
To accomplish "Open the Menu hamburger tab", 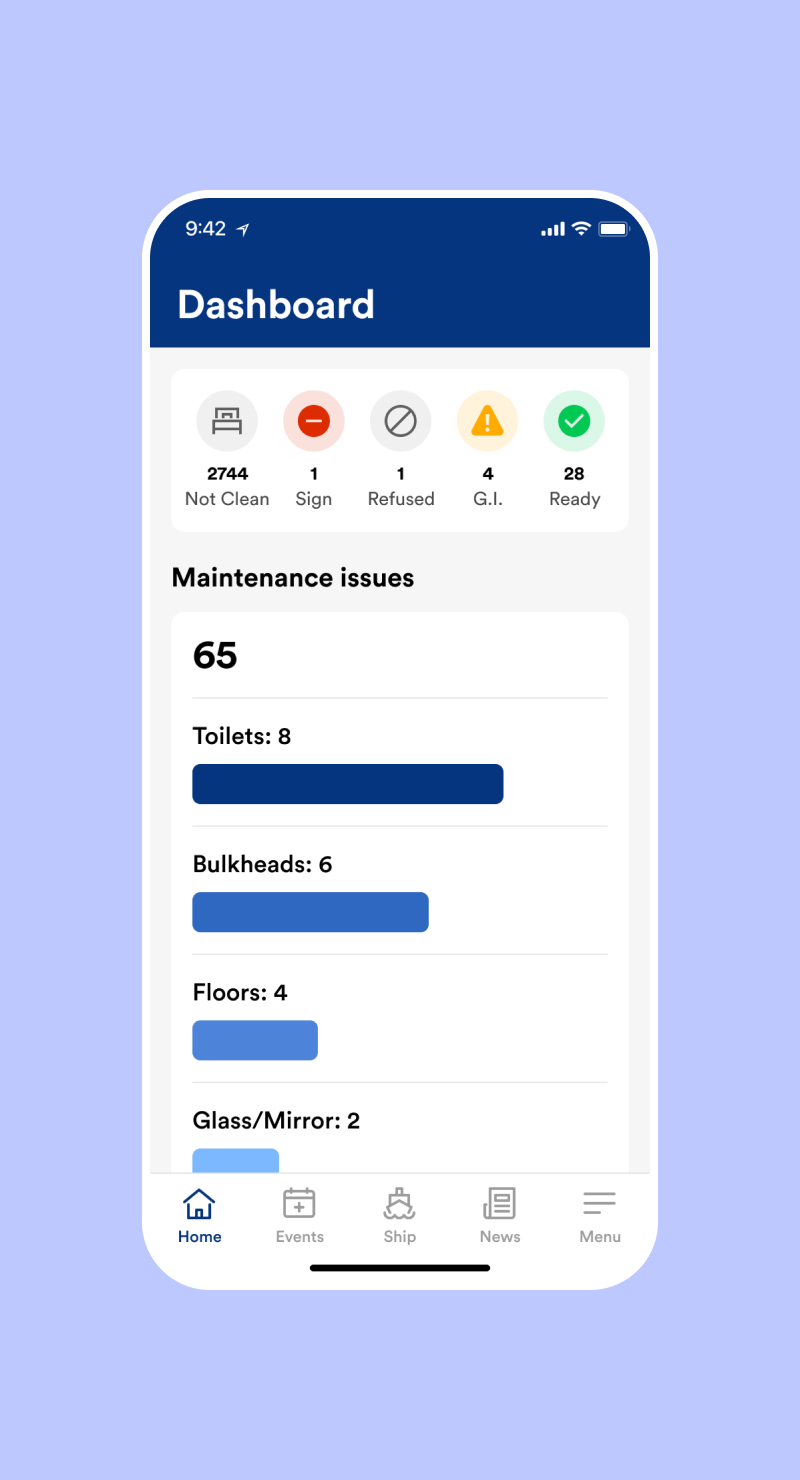I will [600, 1216].
